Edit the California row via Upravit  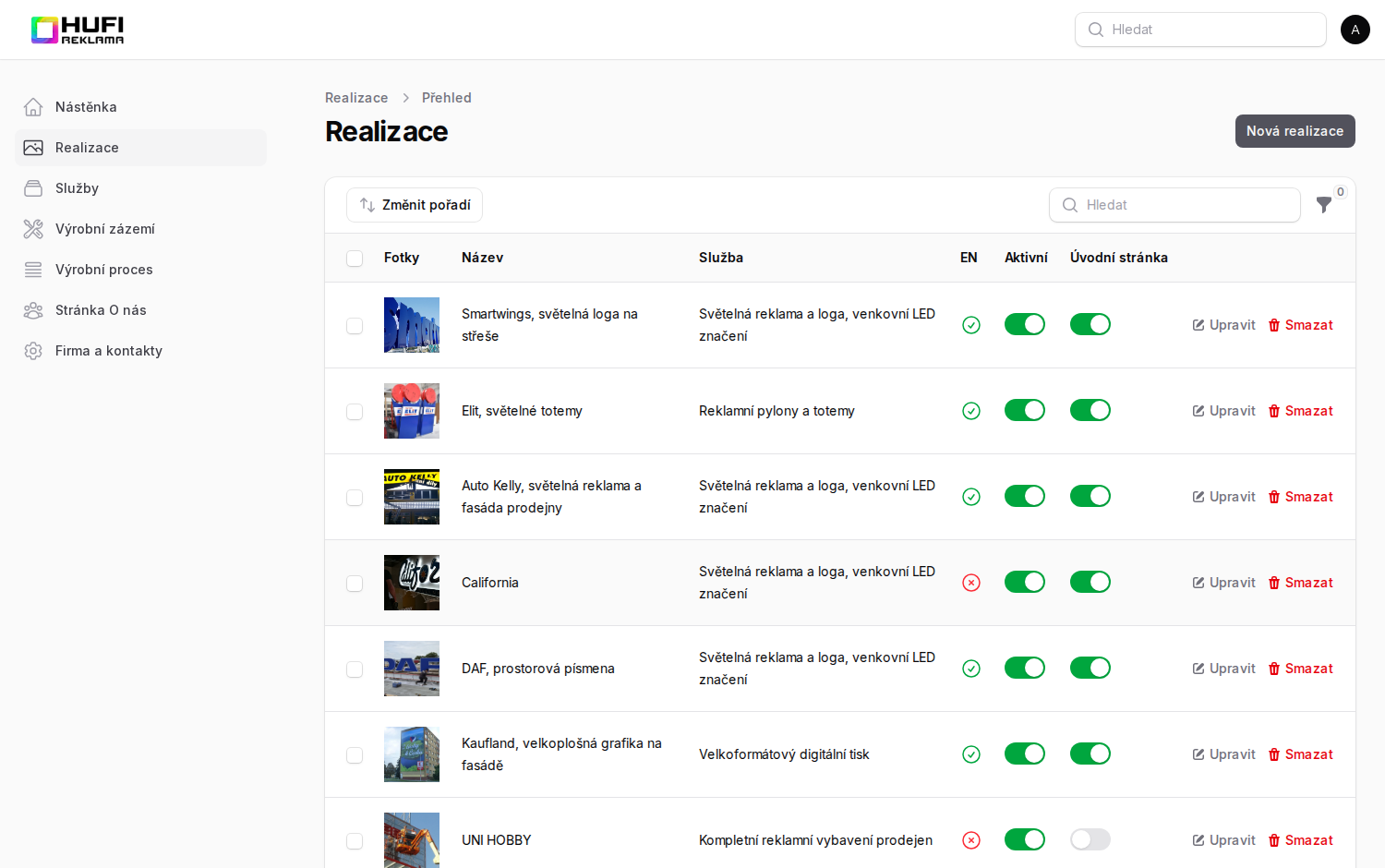(x=1224, y=583)
